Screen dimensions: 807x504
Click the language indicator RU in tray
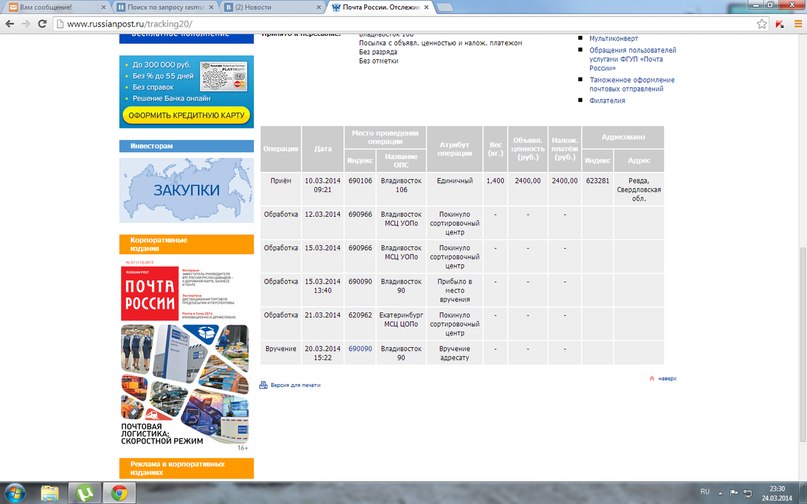705,492
